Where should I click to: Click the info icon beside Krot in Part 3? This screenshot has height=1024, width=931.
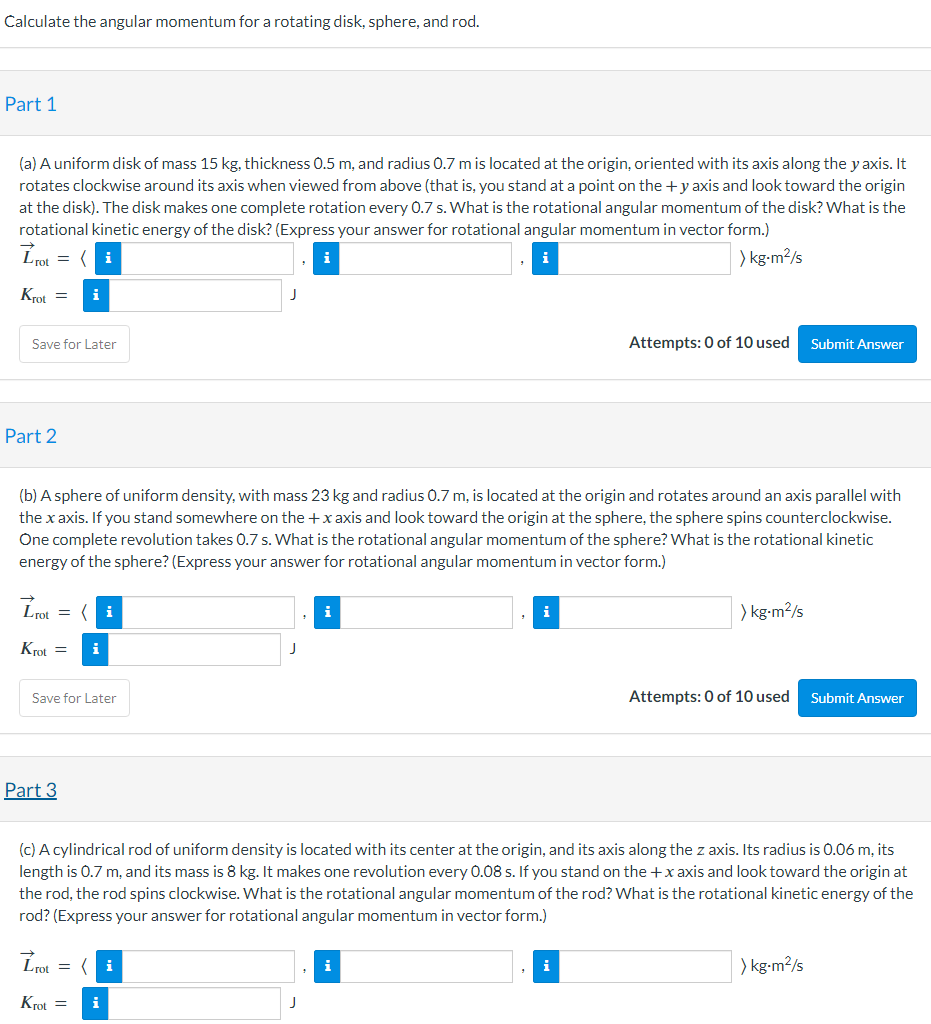[x=95, y=1003]
